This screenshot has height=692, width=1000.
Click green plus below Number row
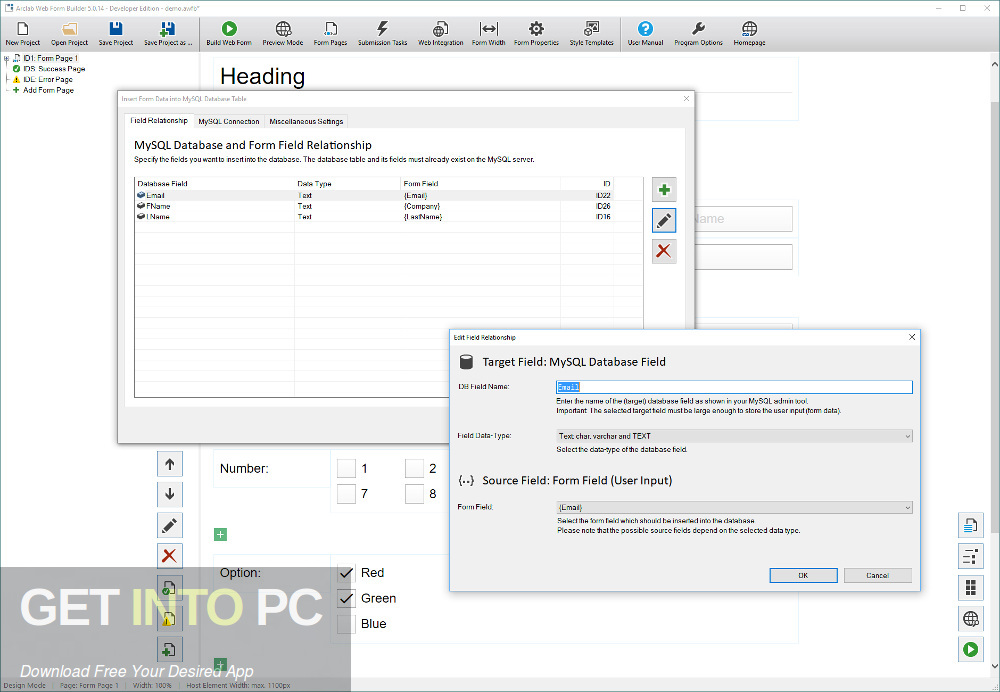[x=220, y=534]
